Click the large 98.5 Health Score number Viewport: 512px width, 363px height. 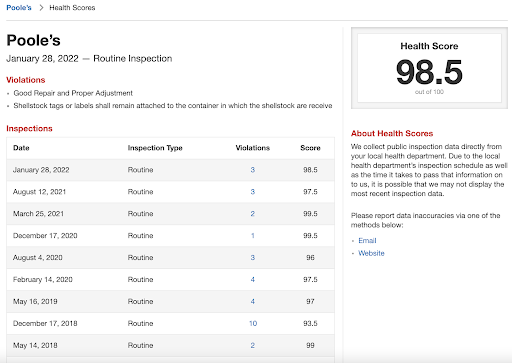coord(429,72)
